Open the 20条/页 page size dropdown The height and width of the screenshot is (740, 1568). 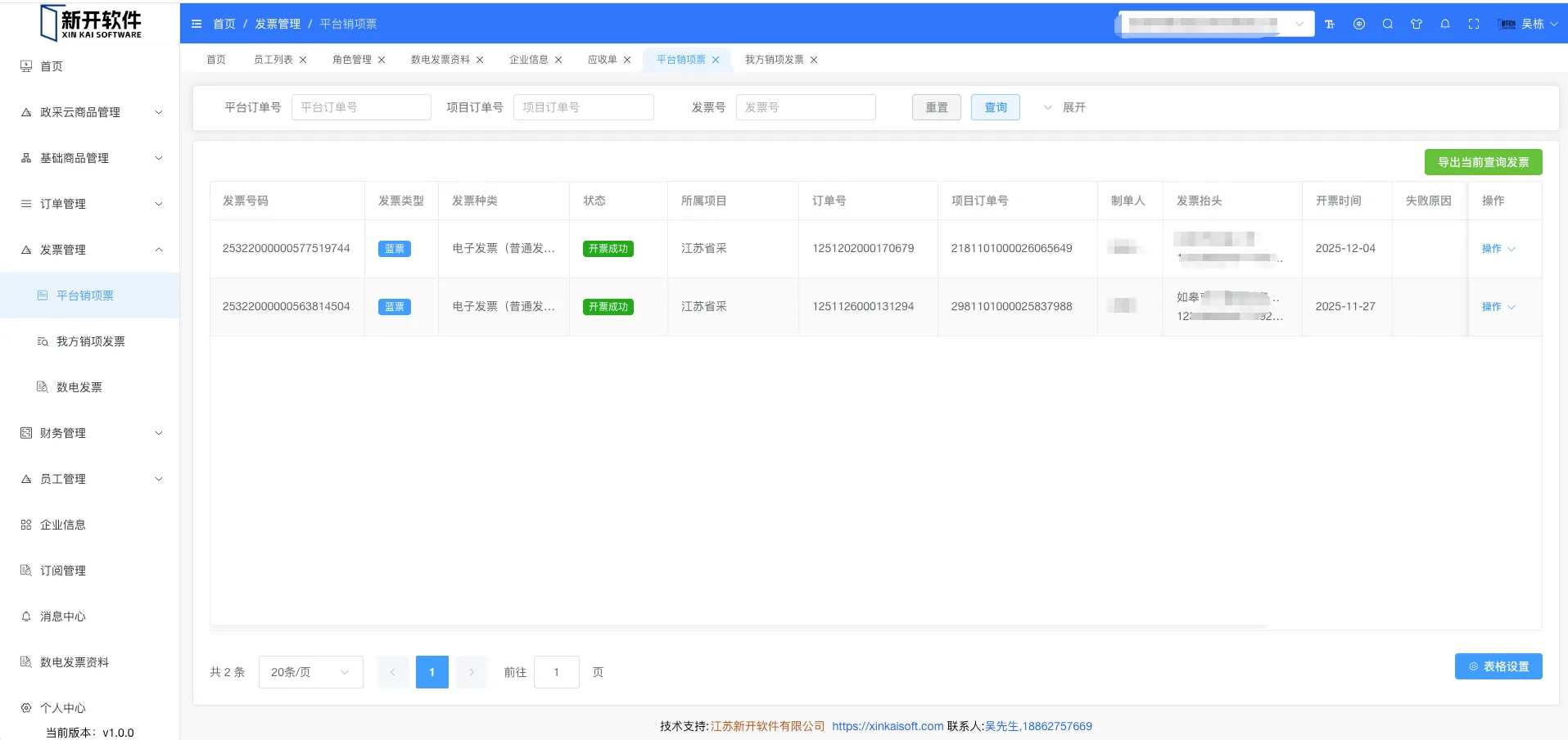pos(310,672)
